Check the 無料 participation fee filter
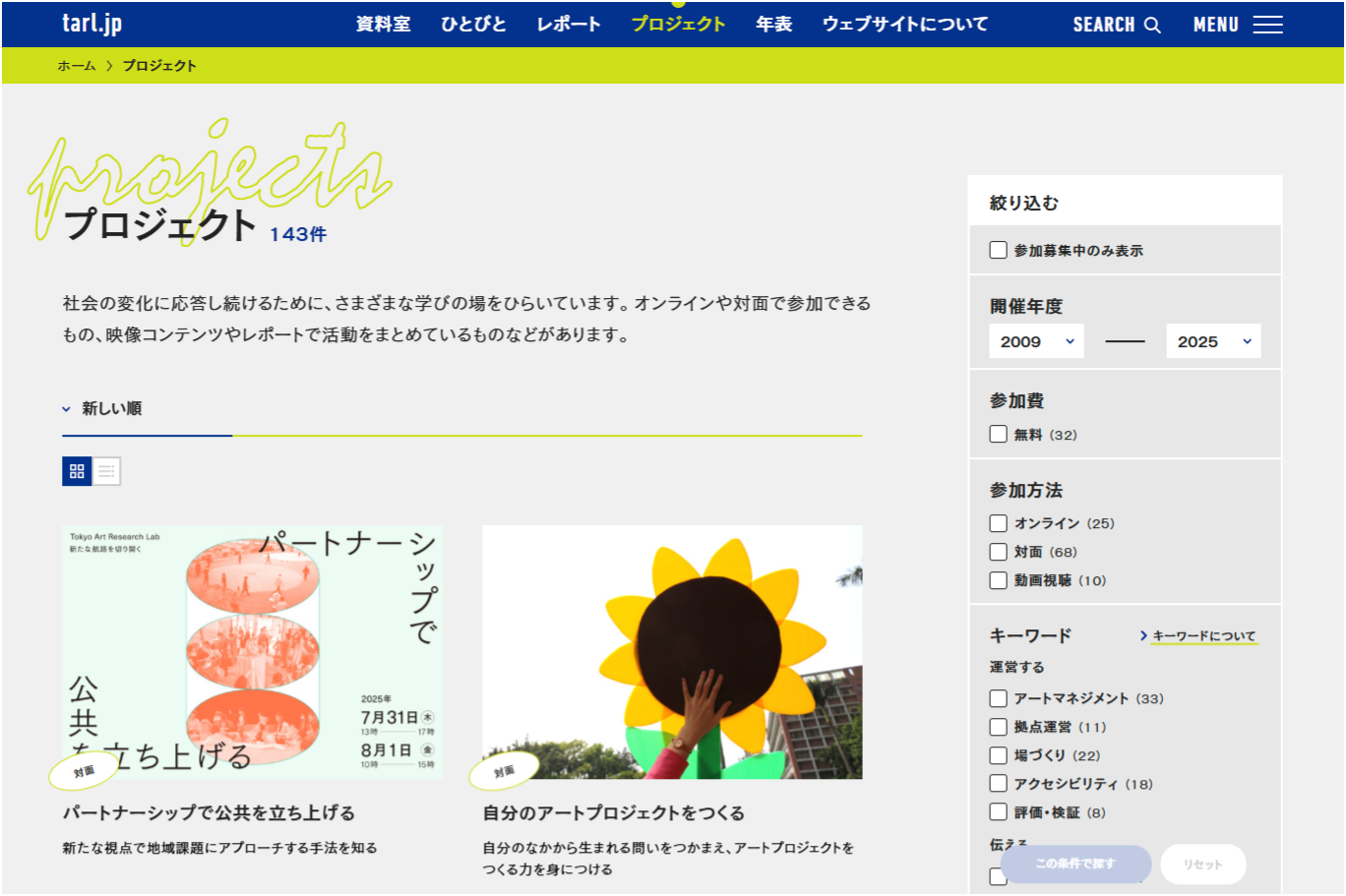The height and width of the screenshot is (896, 1346). point(998,435)
